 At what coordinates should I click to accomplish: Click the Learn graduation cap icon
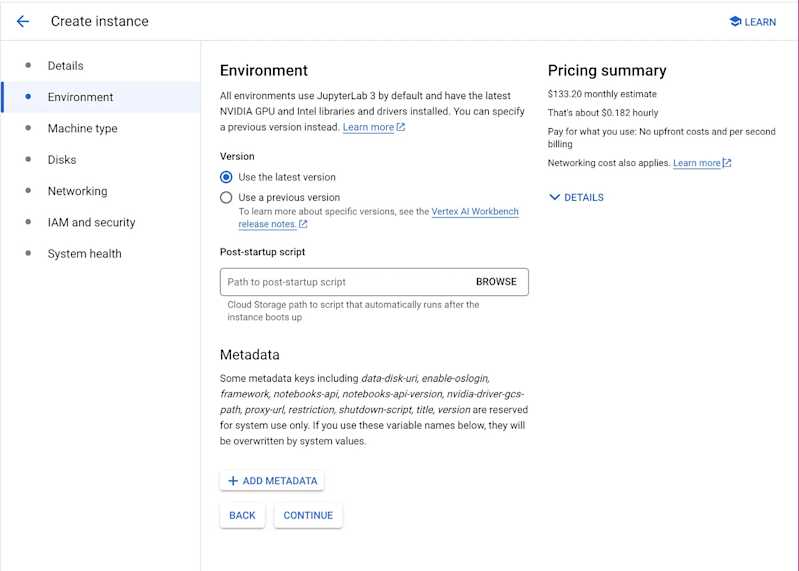(x=735, y=21)
